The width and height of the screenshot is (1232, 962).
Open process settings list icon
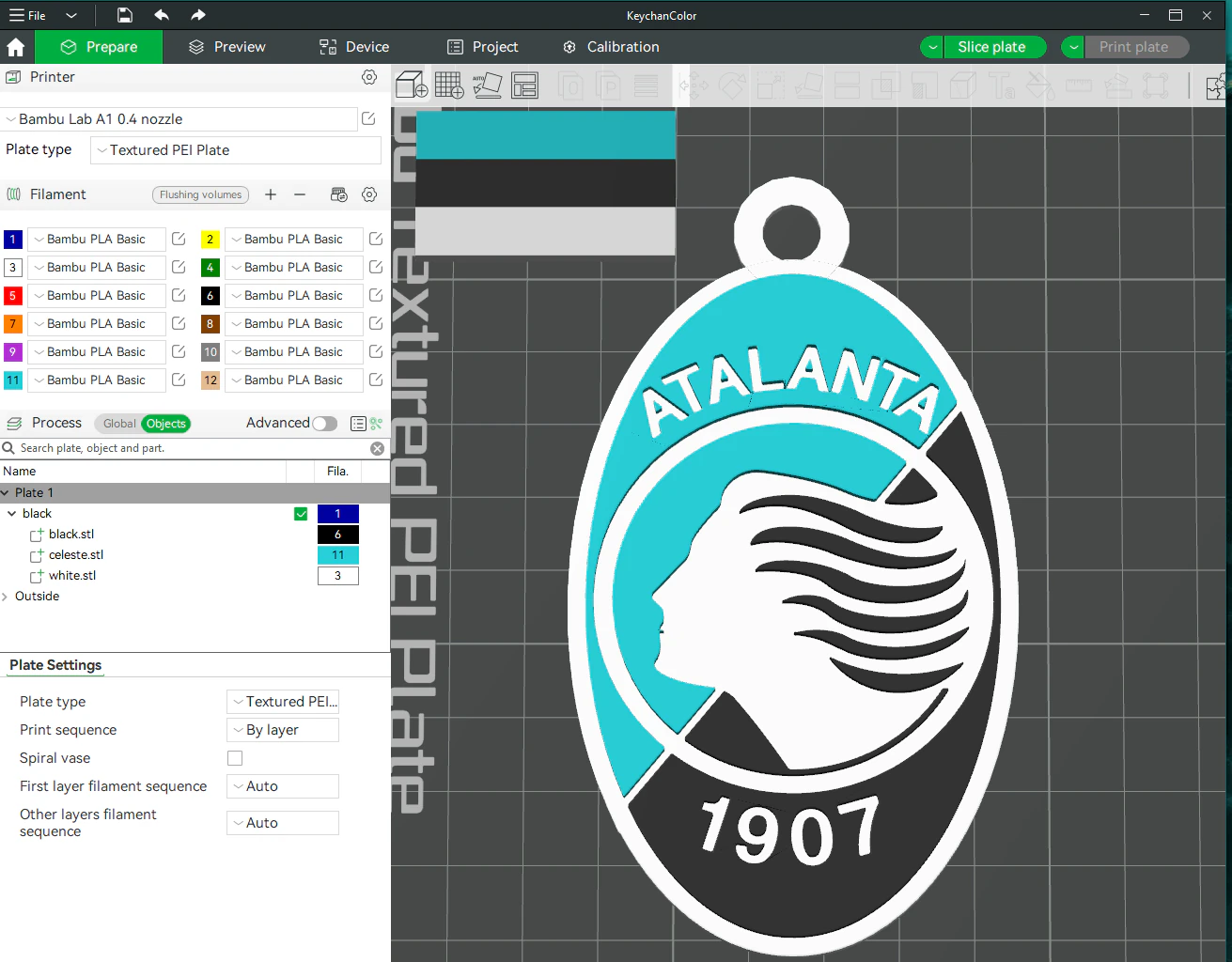point(358,424)
